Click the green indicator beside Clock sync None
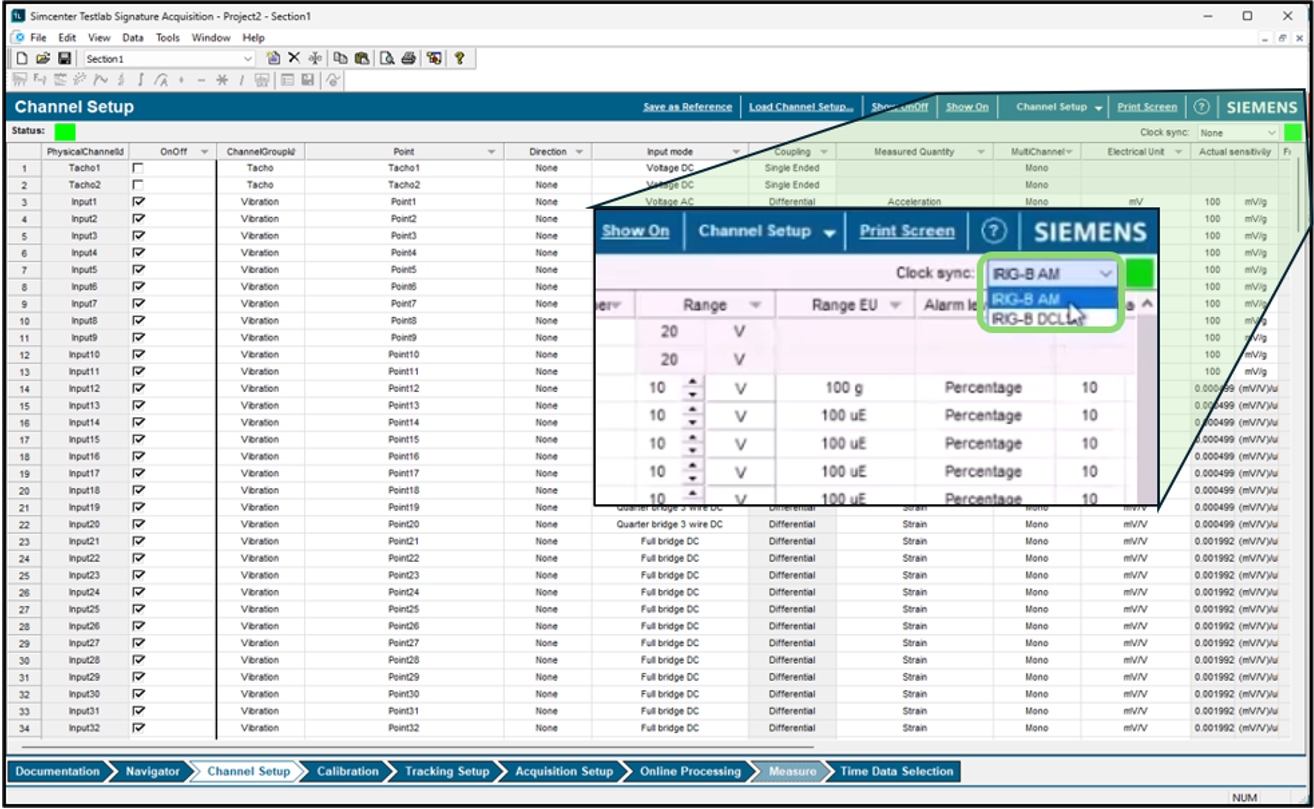The height and width of the screenshot is (809, 1314). click(1293, 132)
